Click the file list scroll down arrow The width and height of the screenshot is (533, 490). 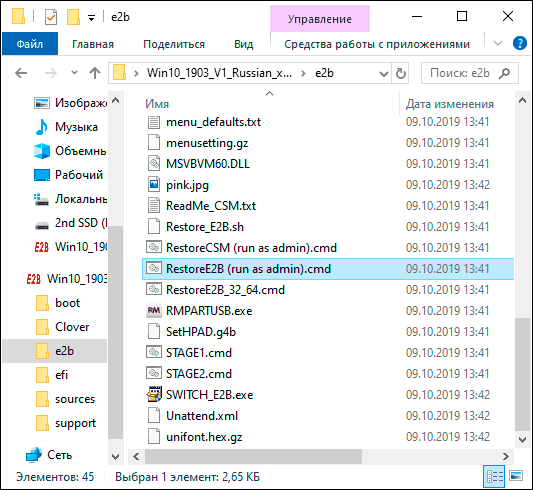(x=522, y=439)
